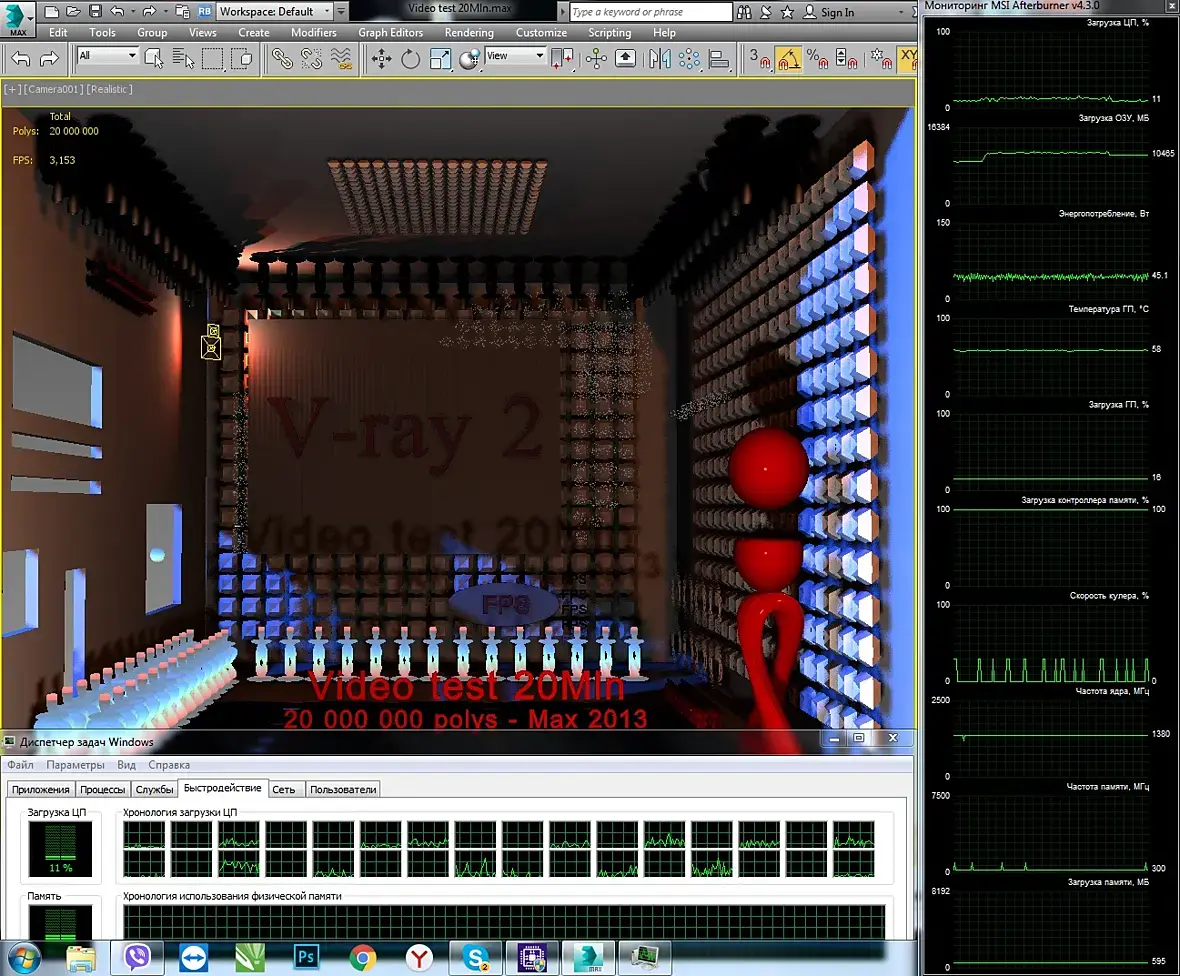Open the Modifiers menu

[x=314, y=32]
